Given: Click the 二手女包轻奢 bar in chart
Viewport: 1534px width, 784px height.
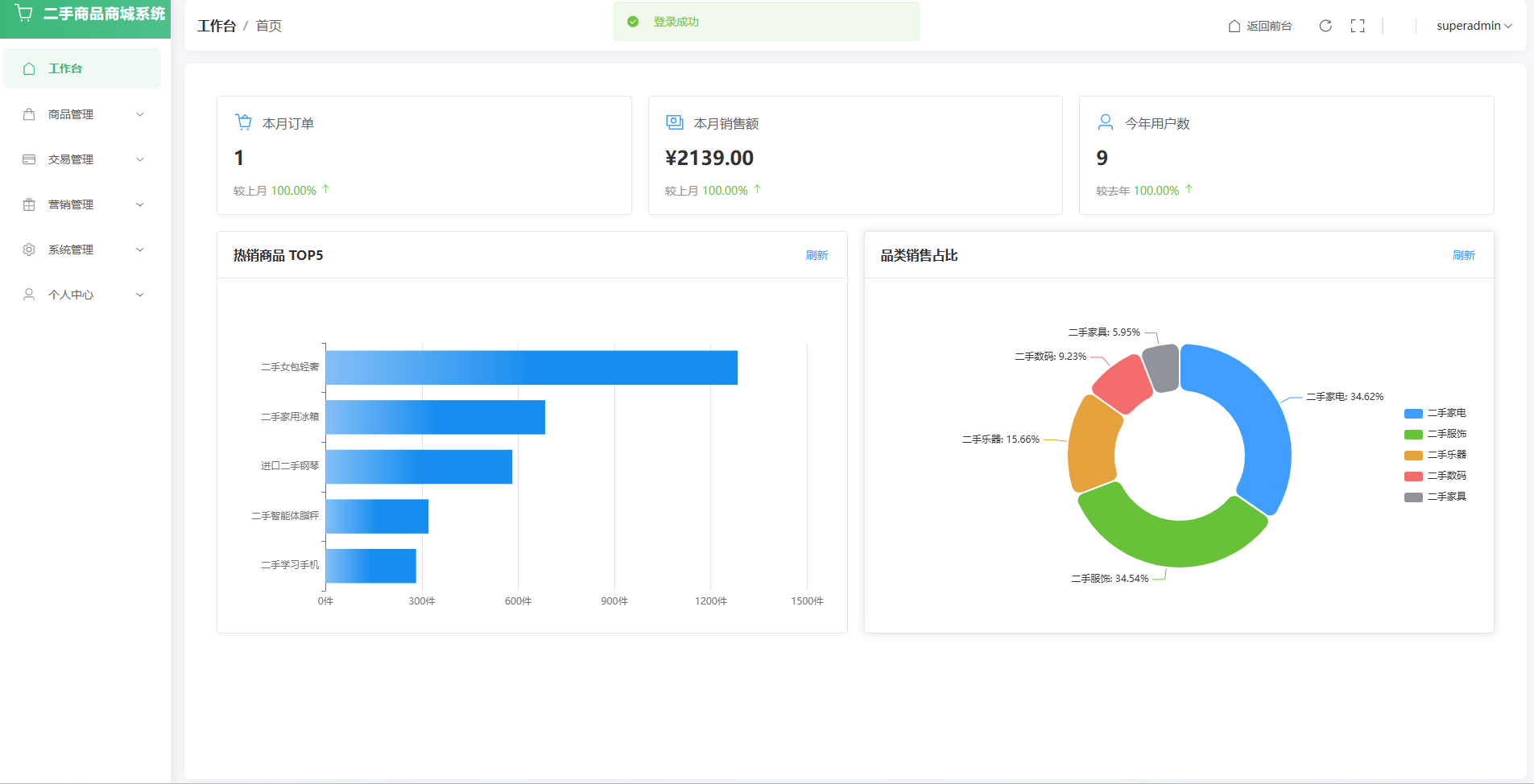Looking at the screenshot, I should pyautogui.click(x=531, y=368).
